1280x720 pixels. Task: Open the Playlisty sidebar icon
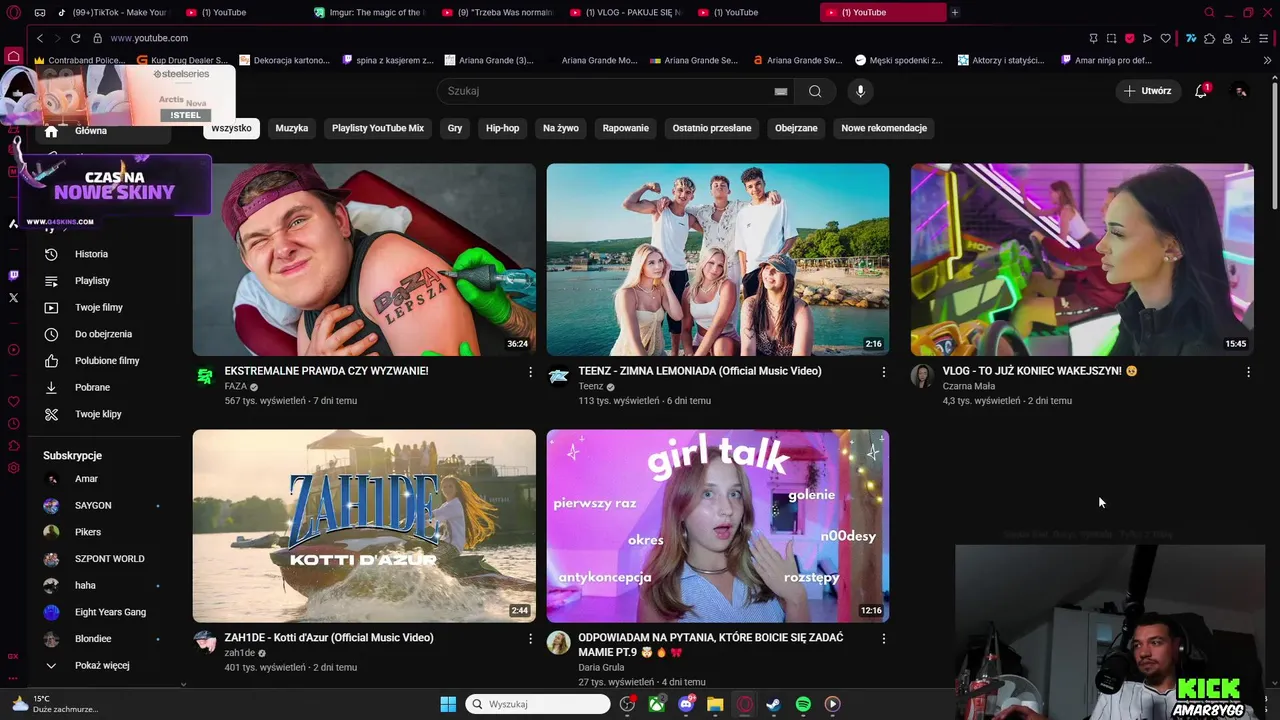click(51, 281)
